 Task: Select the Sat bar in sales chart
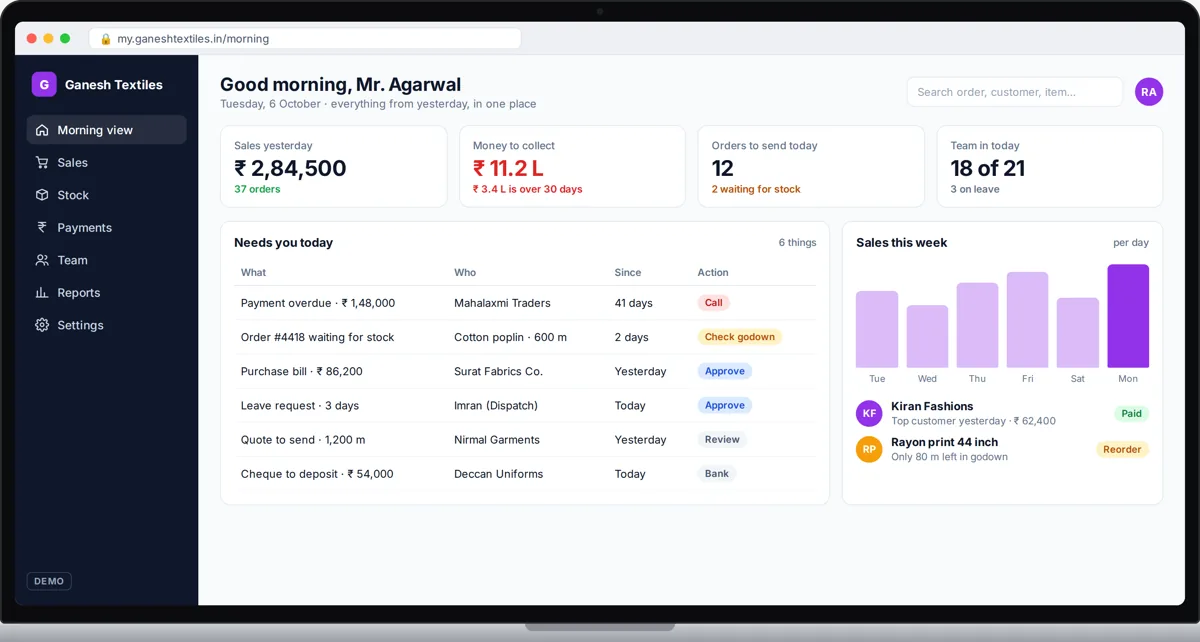pos(1078,333)
